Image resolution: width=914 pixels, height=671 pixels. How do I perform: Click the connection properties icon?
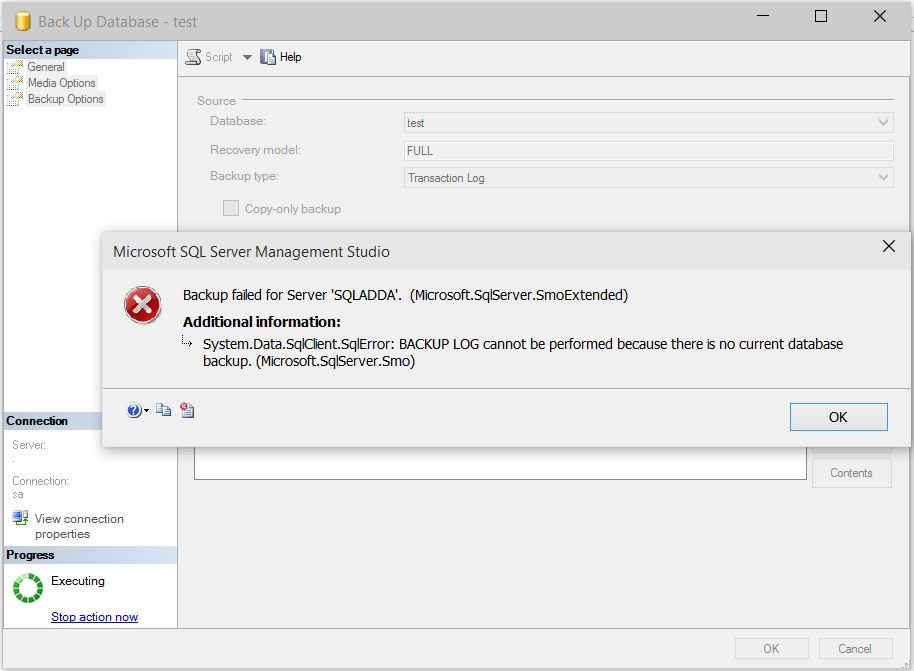20,517
